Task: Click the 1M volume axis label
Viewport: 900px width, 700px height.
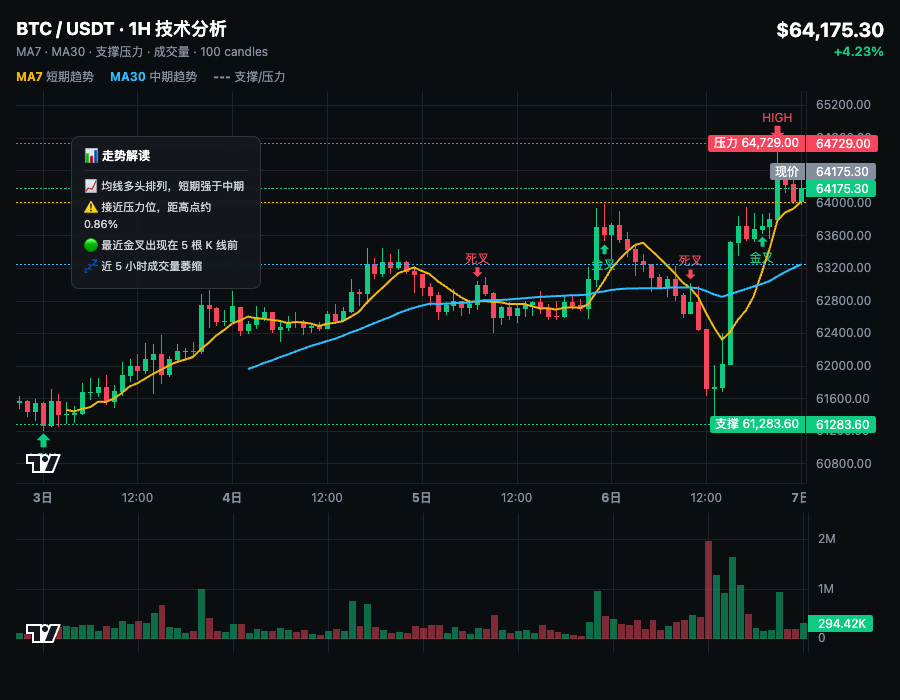Action: (x=826, y=588)
